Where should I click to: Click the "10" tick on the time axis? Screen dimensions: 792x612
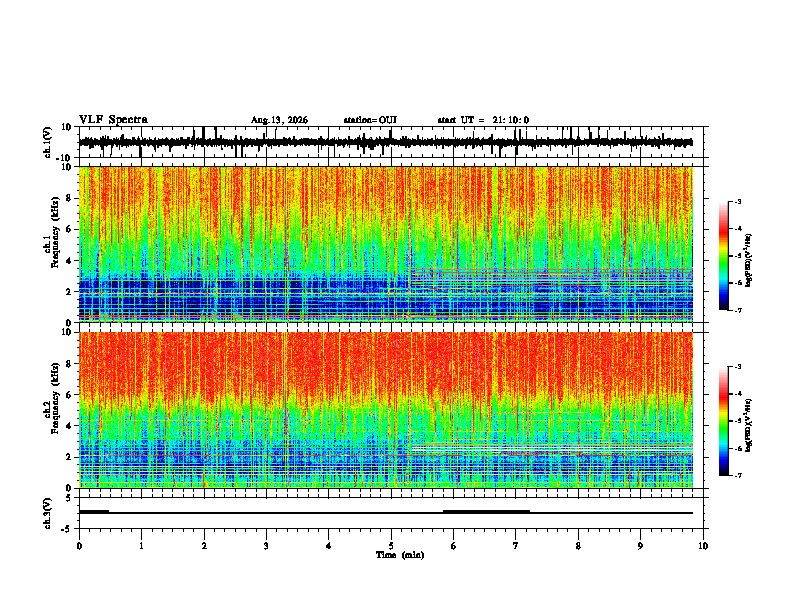[x=703, y=546]
